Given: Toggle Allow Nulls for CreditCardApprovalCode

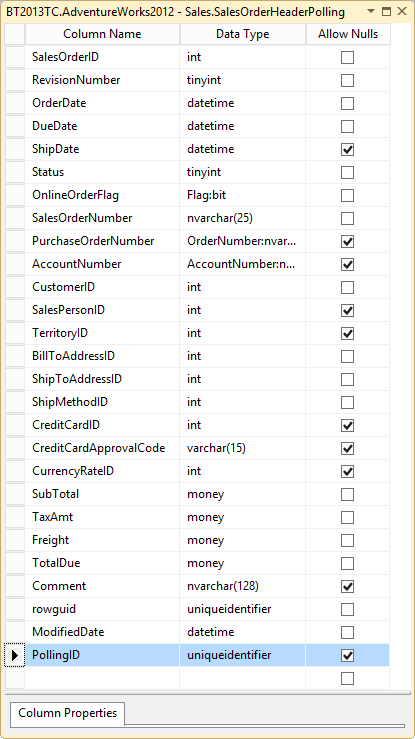Looking at the screenshot, I should pos(347,448).
